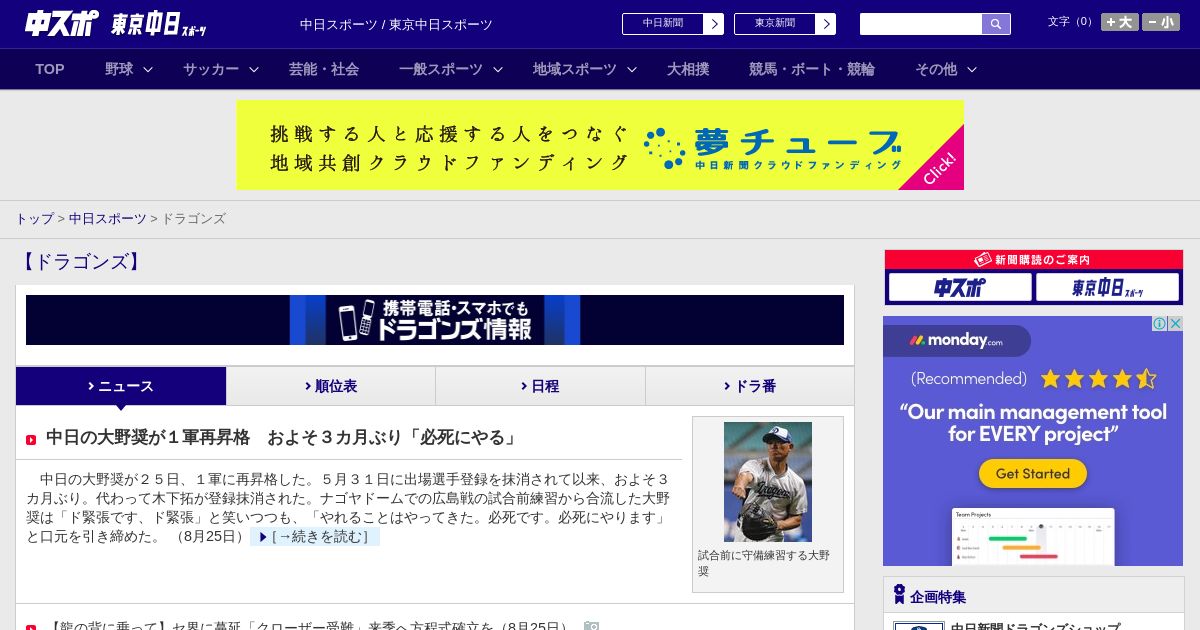
Task: Click the ドラゴンズ情報 mobile banner
Action: 435,320
